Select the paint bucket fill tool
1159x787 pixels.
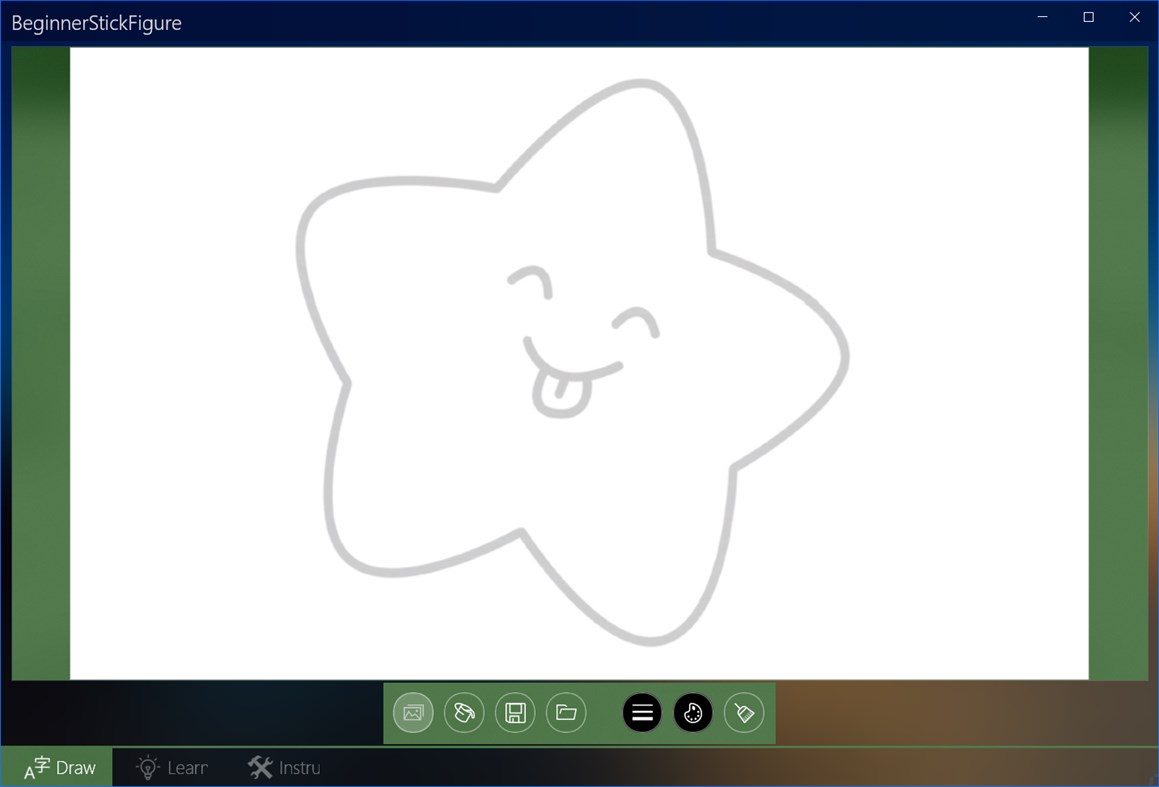pos(464,712)
